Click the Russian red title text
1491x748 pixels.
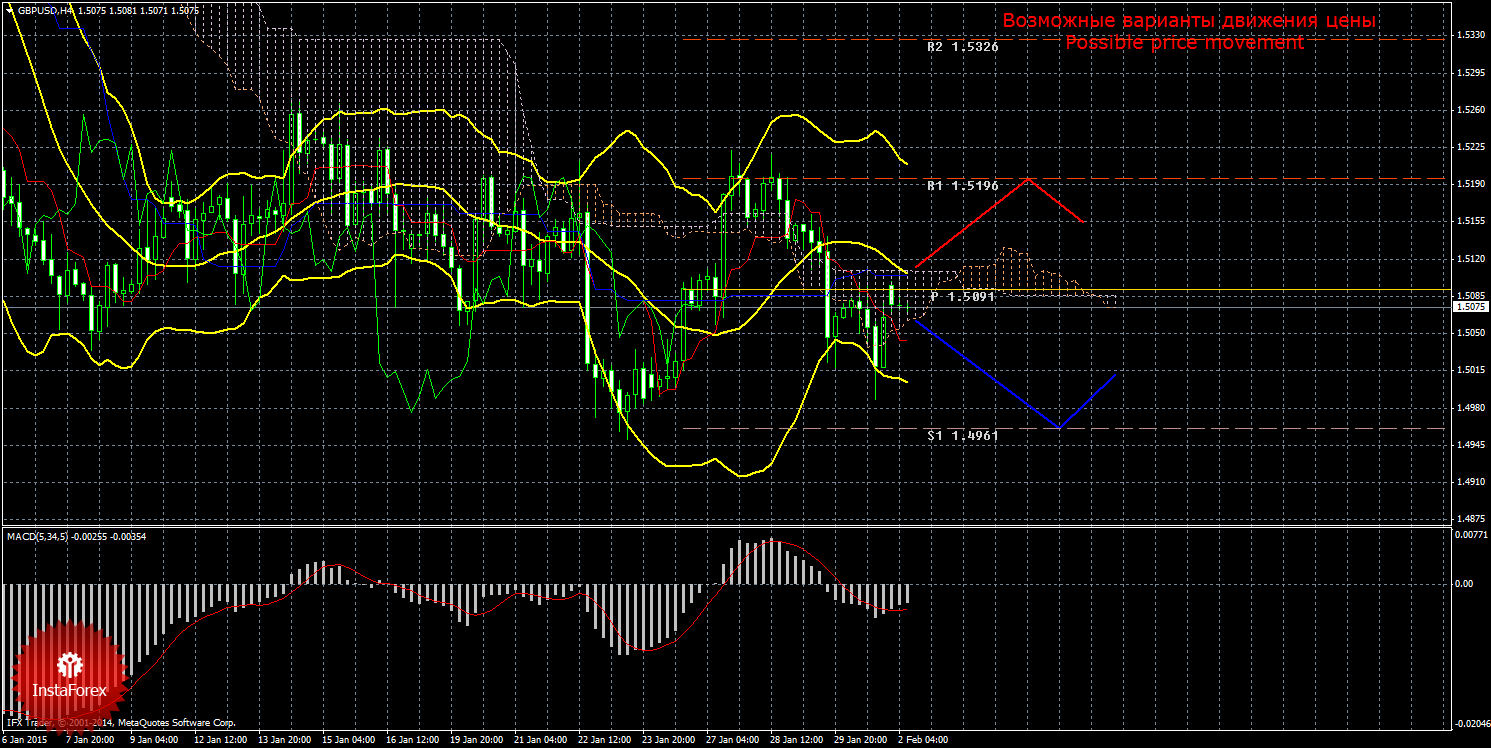(1189, 21)
